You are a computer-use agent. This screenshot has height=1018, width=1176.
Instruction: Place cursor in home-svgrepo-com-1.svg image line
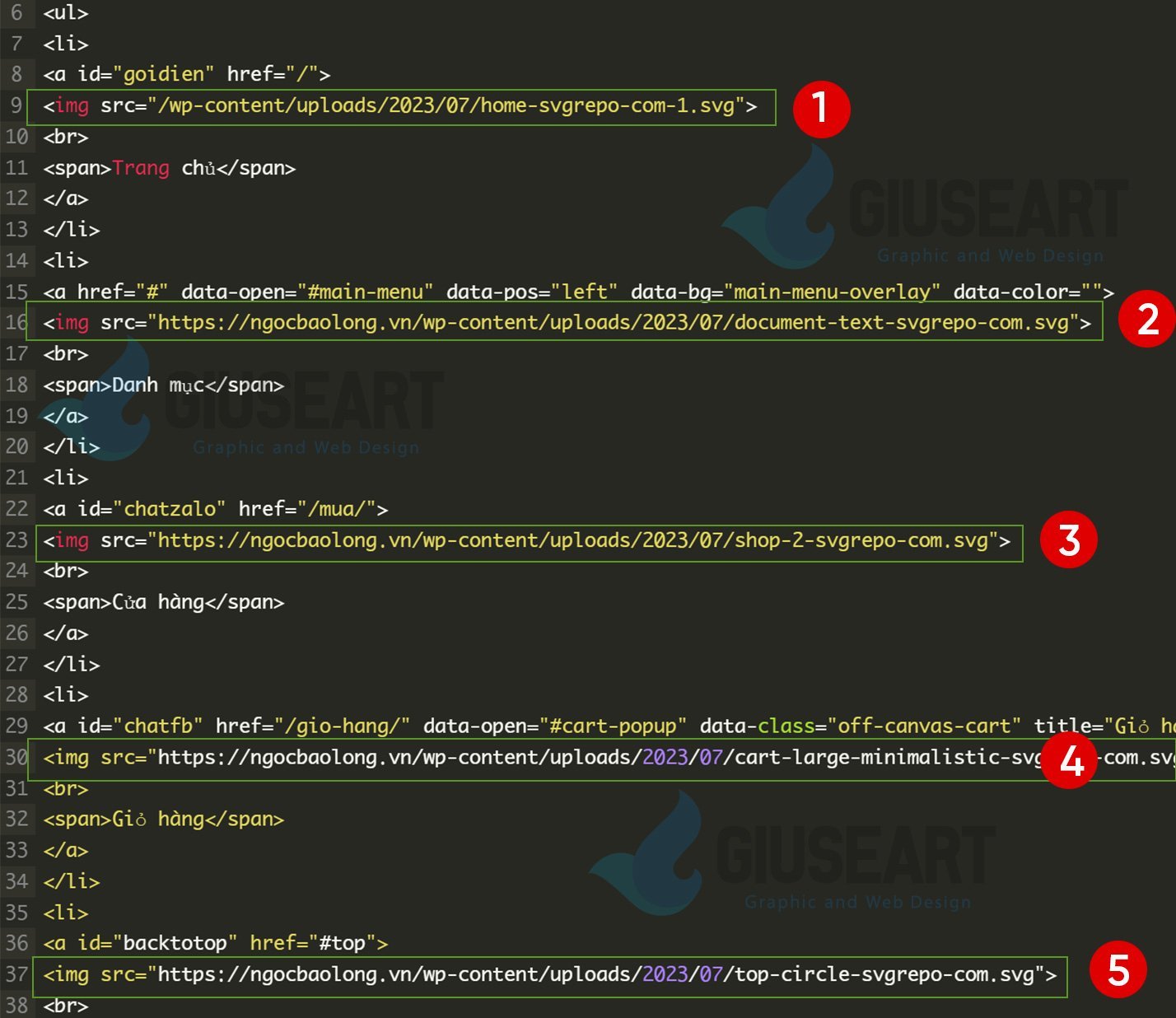coord(400,105)
